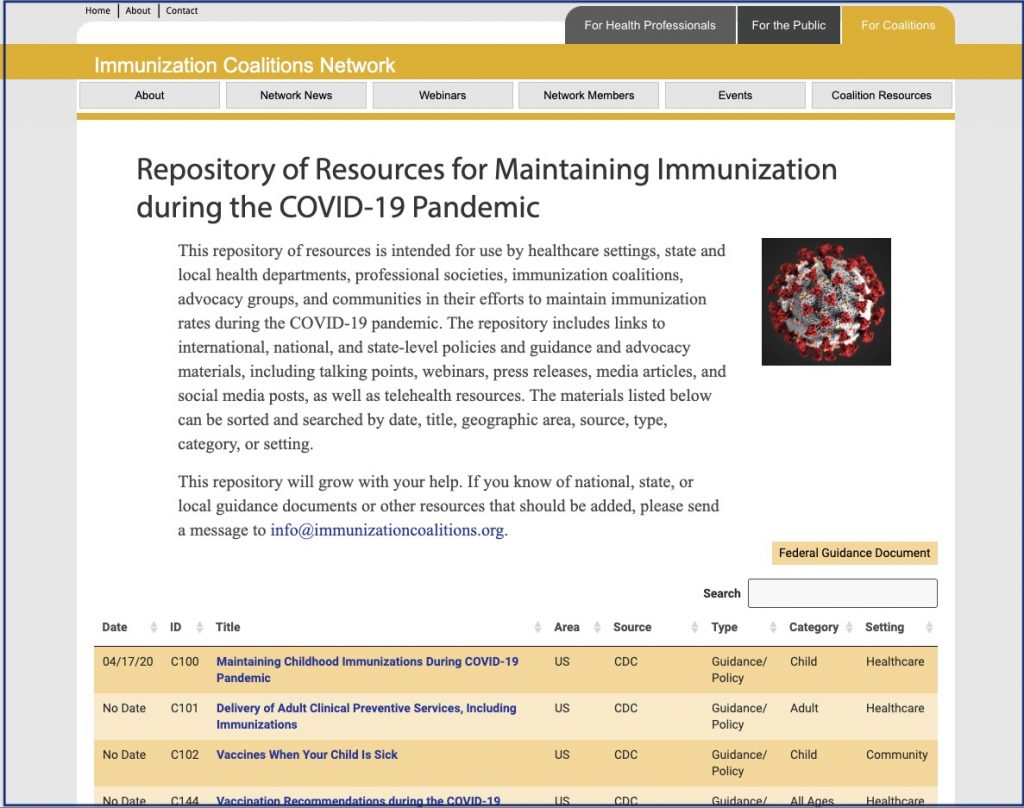Image resolution: width=1024 pixels, height=808 pixels.
Task: Switch to the For Health Professionals tab
Action: [x=650, y=25]
